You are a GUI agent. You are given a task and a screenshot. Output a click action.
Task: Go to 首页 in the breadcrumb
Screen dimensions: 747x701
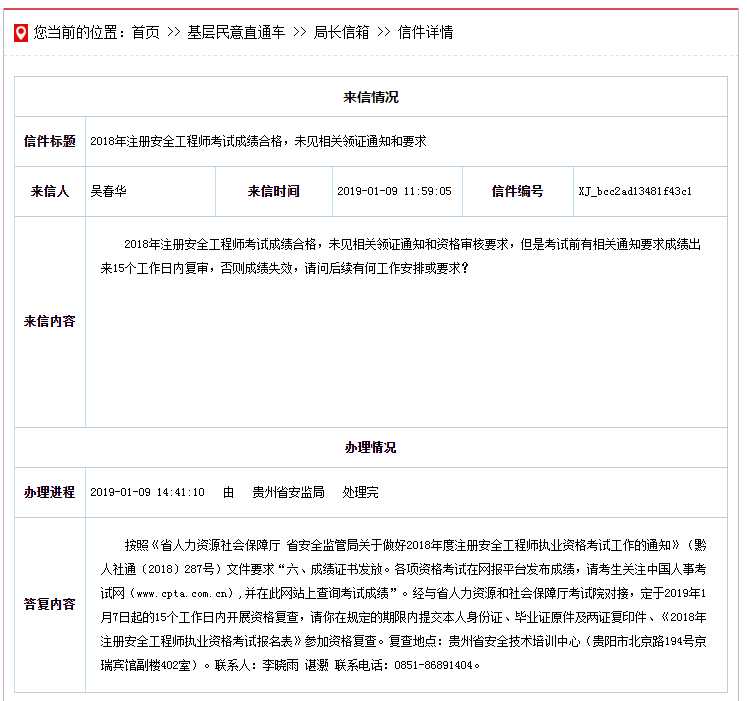pos(146,32)
